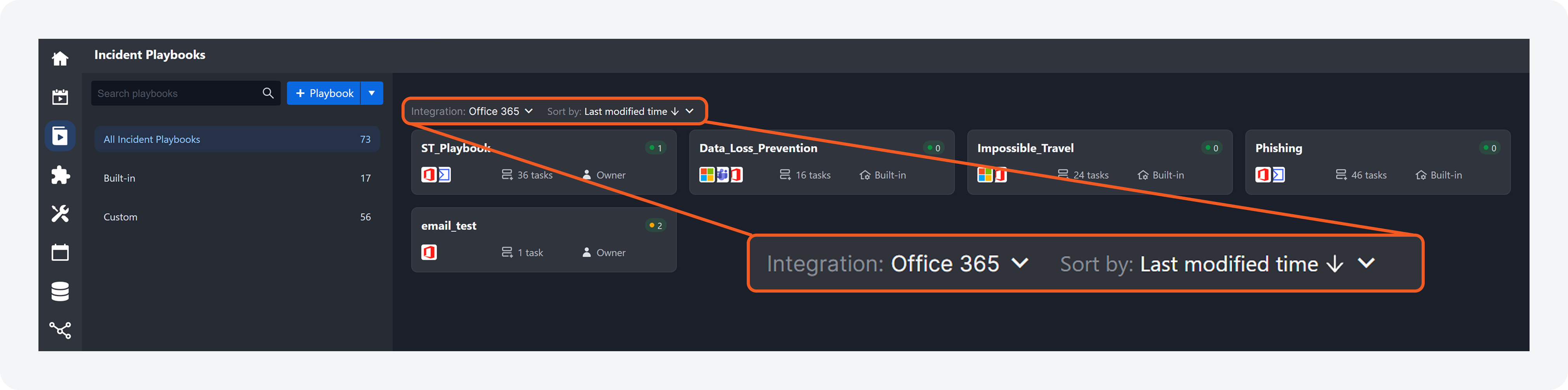Viewport: 1568px width, 390px height.
Task: Click the green status badge on Impossible_Travel
Action: click(1212, 148)
